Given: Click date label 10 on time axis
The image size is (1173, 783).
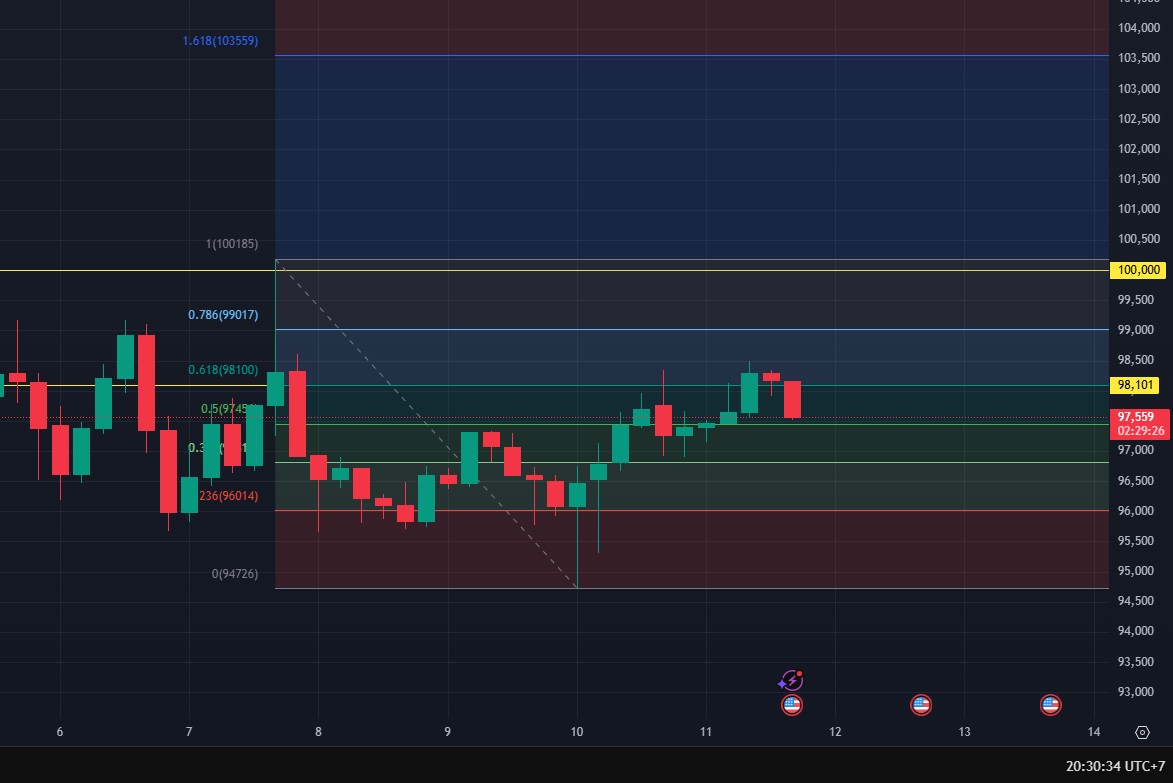Looking at the screenshot, I should coord(577,732).
